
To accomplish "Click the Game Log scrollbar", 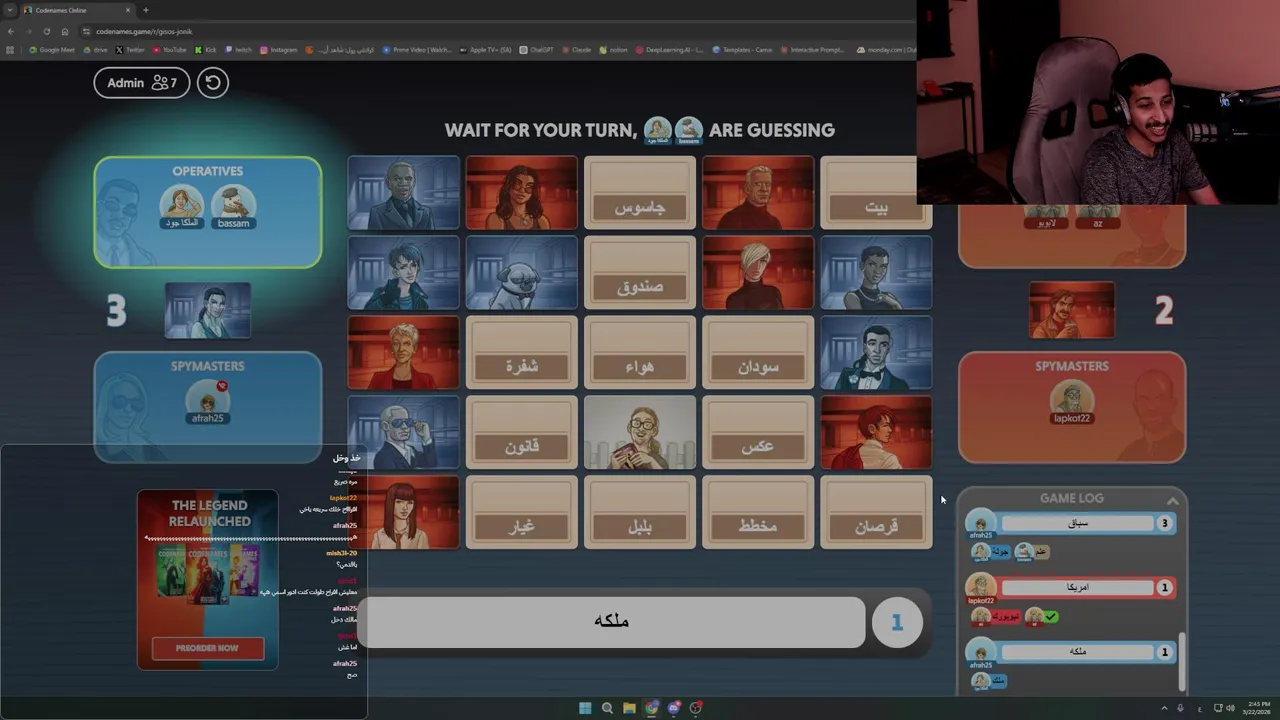I will coord(1184,660).
